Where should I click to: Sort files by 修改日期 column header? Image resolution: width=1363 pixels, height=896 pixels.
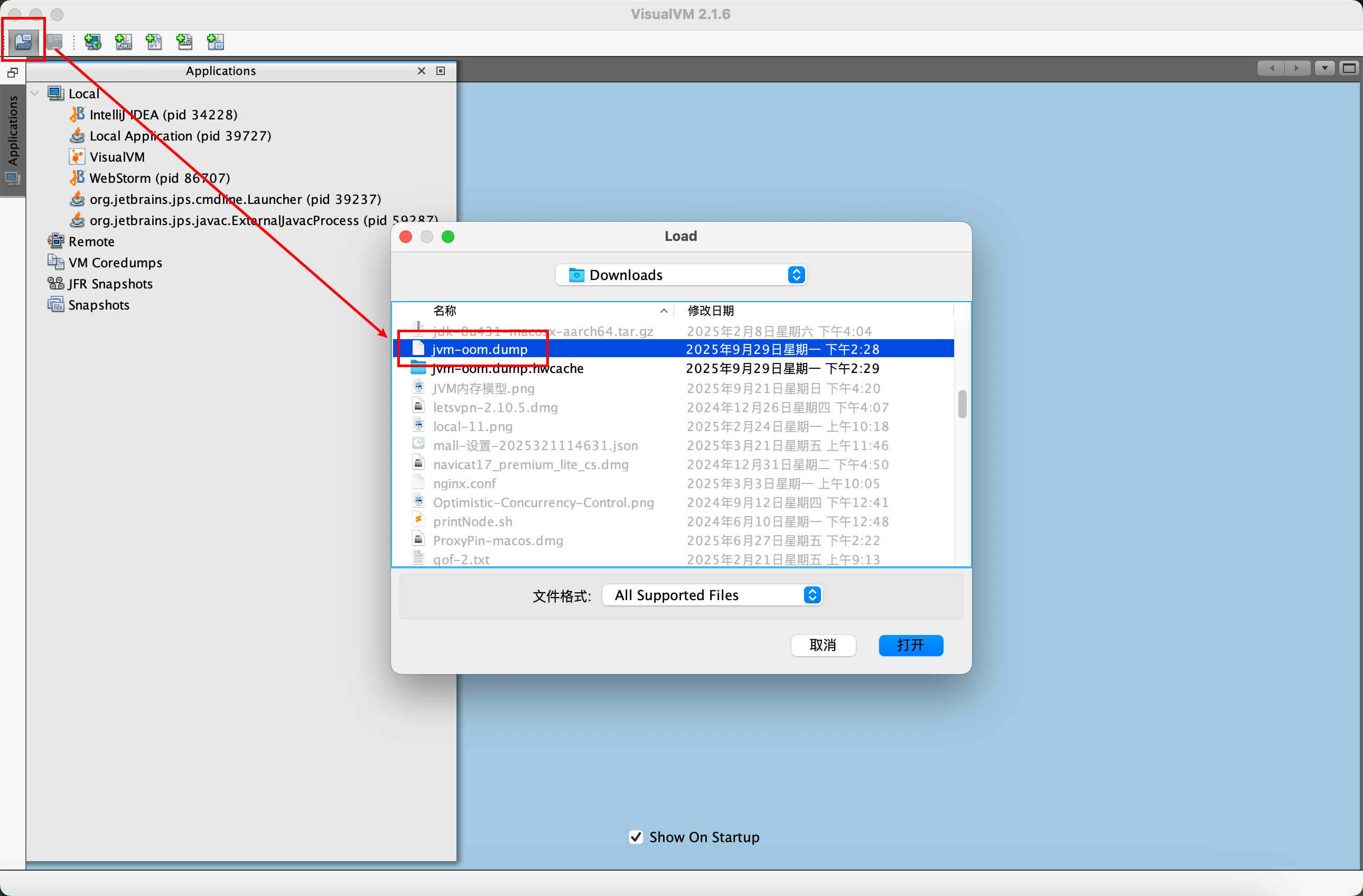point(710,310)
